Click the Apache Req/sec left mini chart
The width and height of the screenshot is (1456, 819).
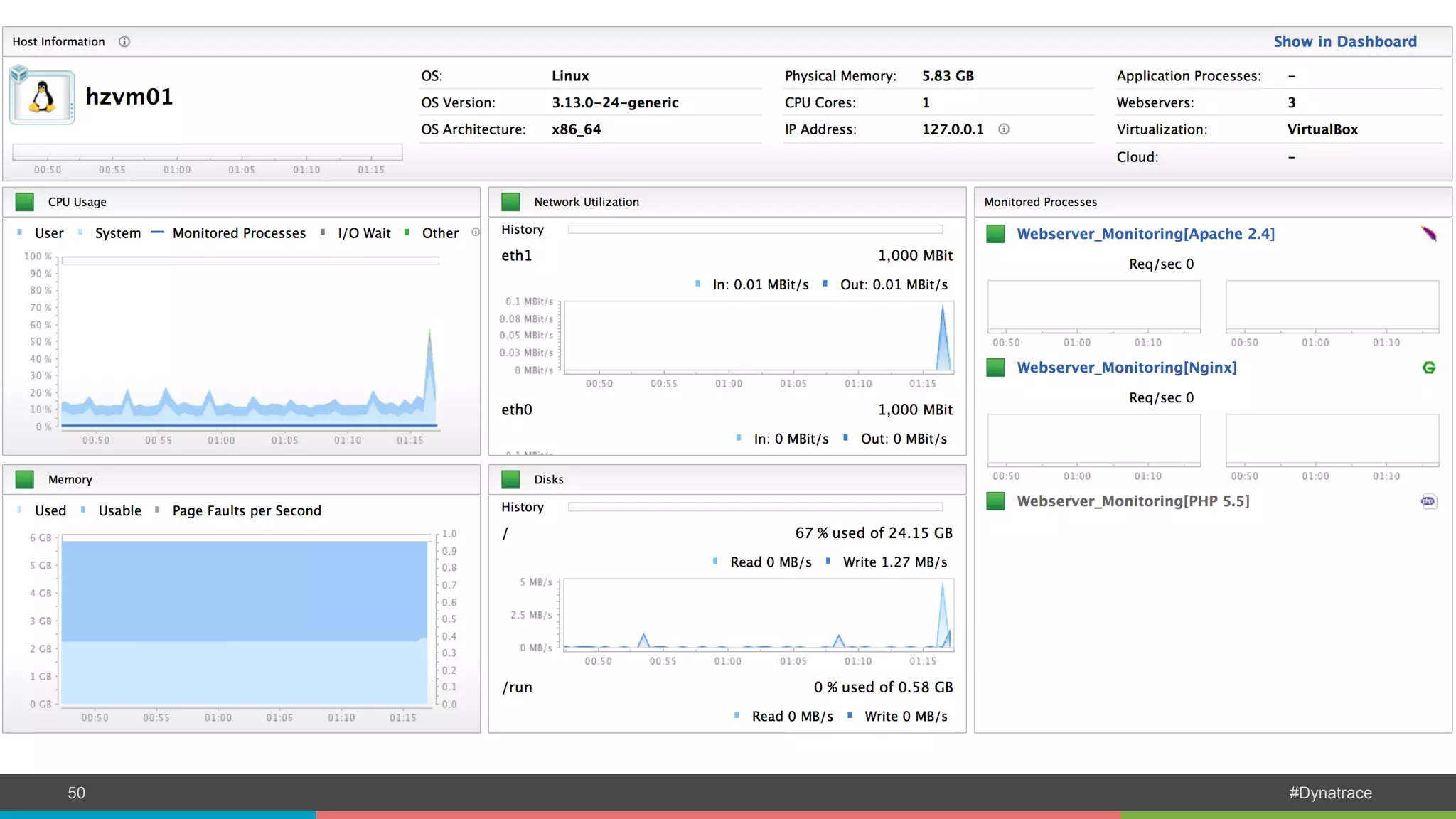pyautogui.click(x=1094, y=306)
